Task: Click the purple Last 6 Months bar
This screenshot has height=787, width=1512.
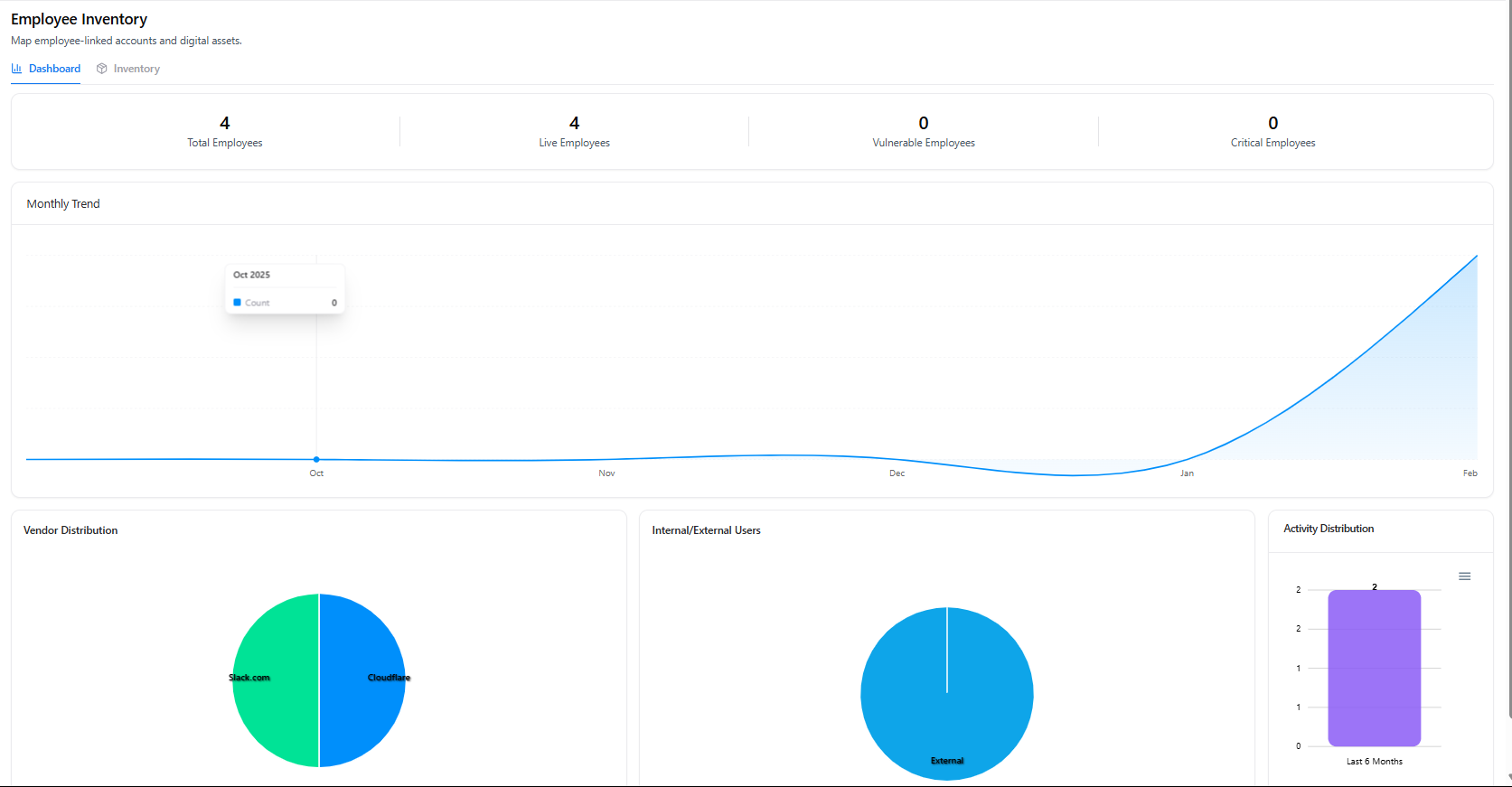Action: (x=1374, y=669)
